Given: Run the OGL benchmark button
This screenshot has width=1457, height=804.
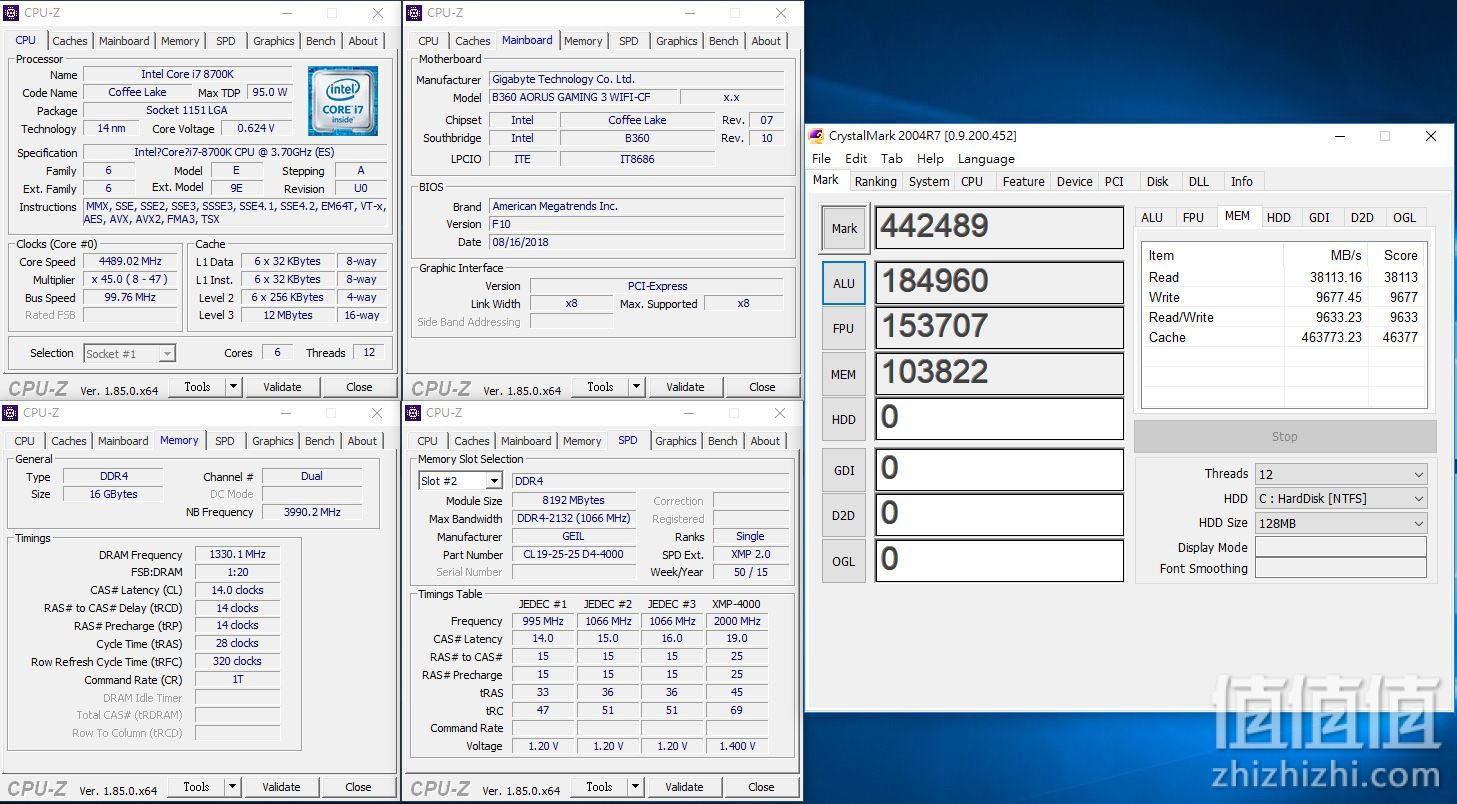Looking at the screenshot, I should pos(844,561).
